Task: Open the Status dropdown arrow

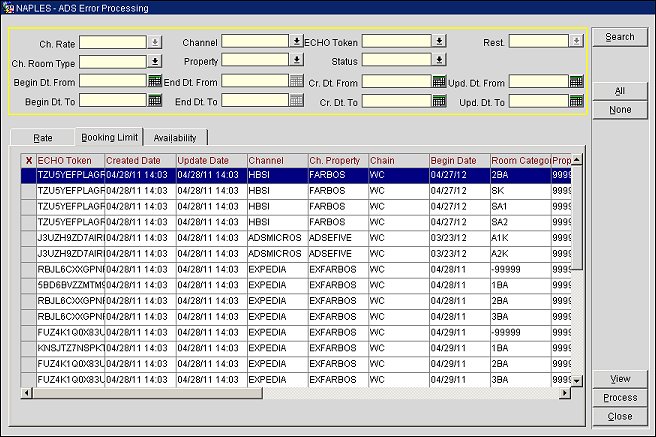Action: coord(439,61)
